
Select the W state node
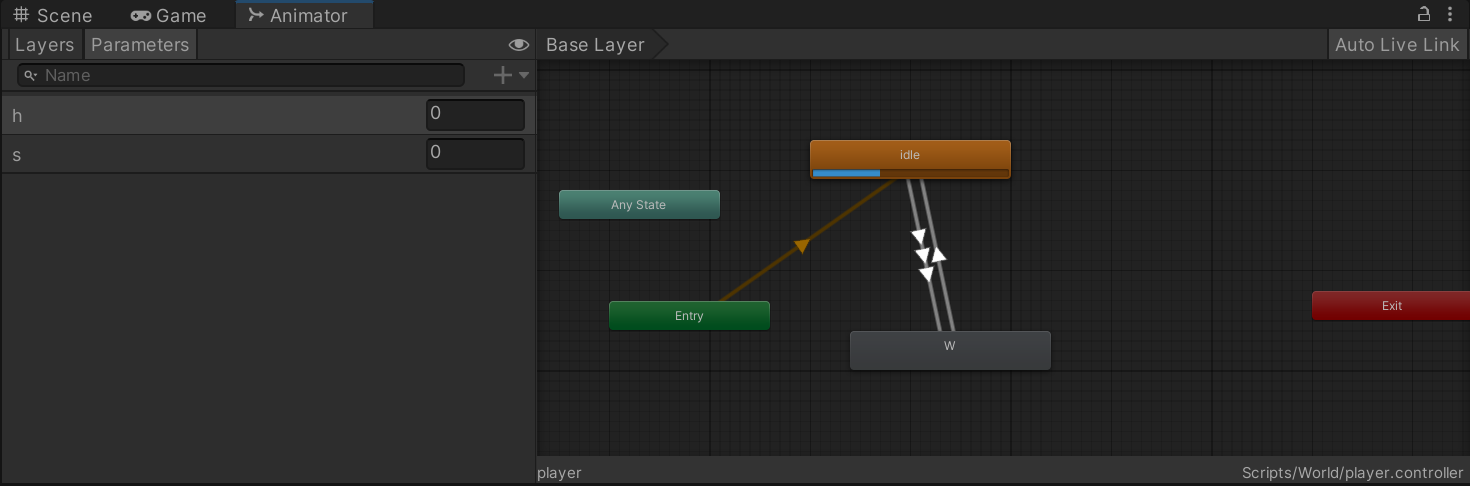pyautogui.click(x=950, y=351)
